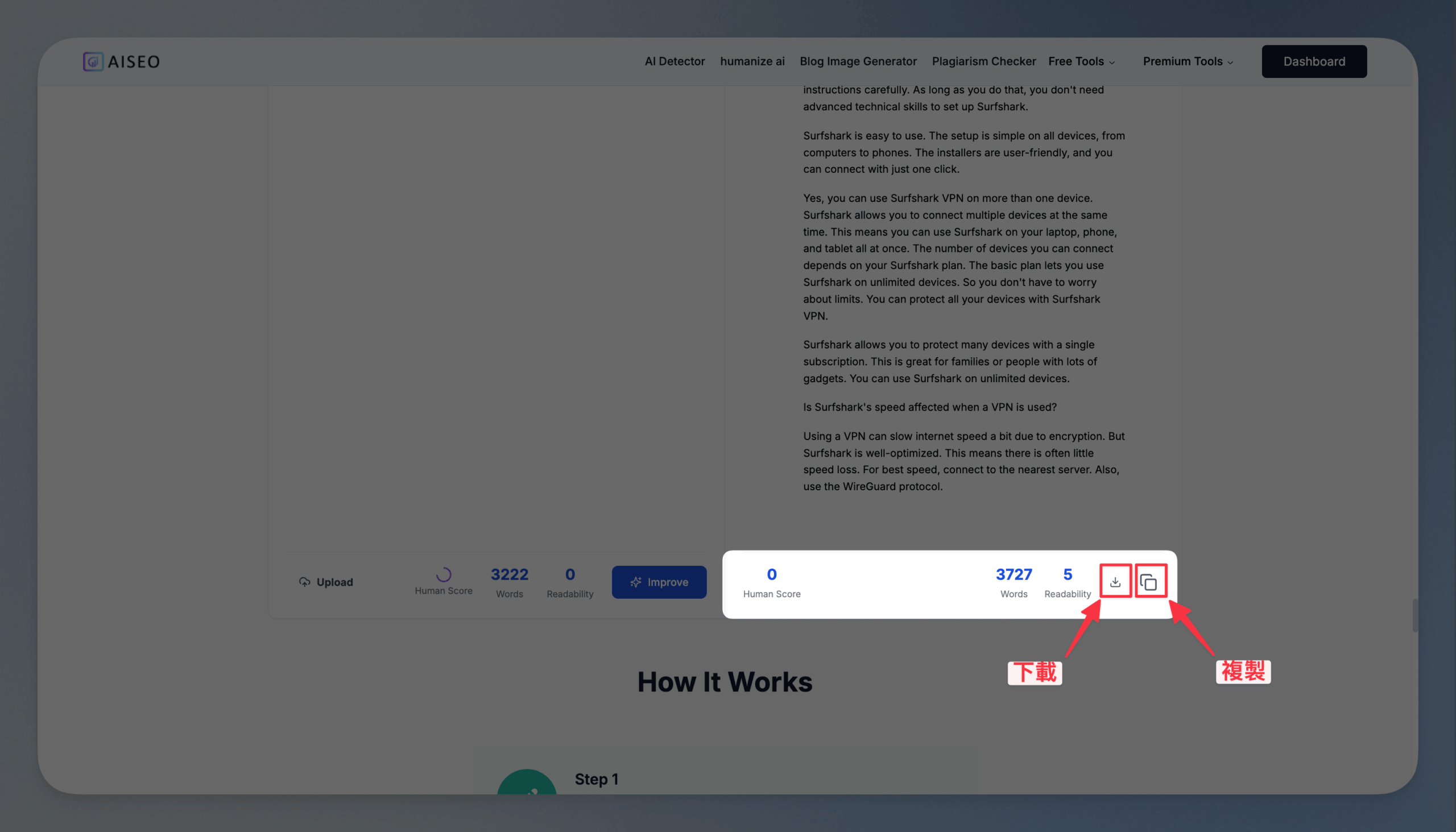Click paragraph starting 'Yes, you can use Surfshark VPN'
Screen dimensions: 1456x832
tap(960, 256)
